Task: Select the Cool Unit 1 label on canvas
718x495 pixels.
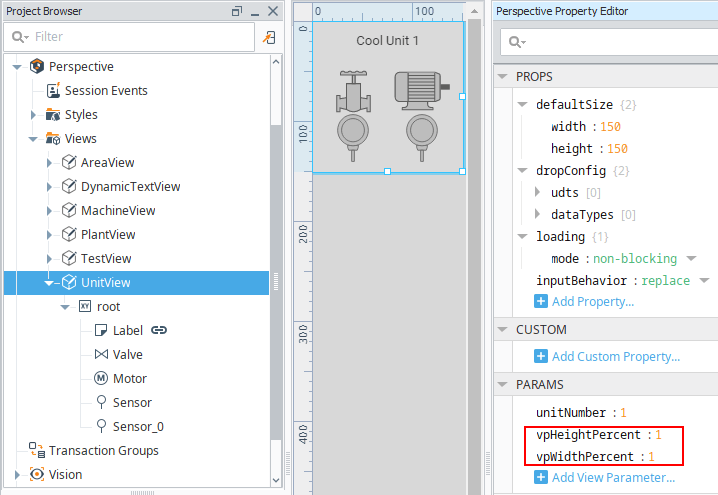Action: (387, 41)
